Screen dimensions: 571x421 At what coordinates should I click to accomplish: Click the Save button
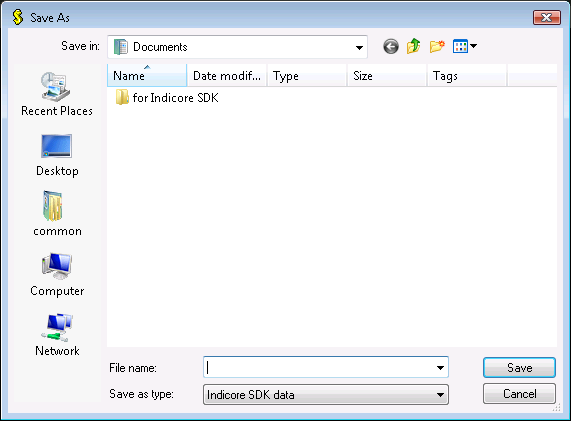pos(519,367)
